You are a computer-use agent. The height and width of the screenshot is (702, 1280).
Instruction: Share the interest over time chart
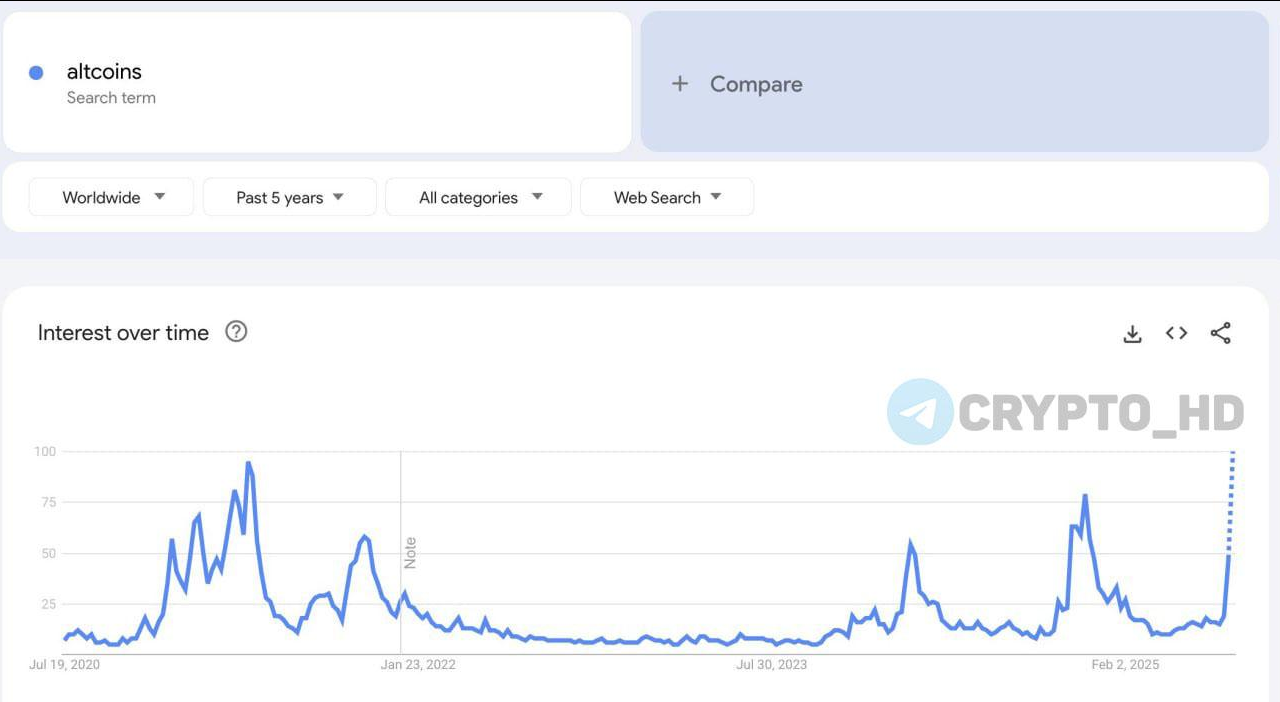coord(1220,333)
